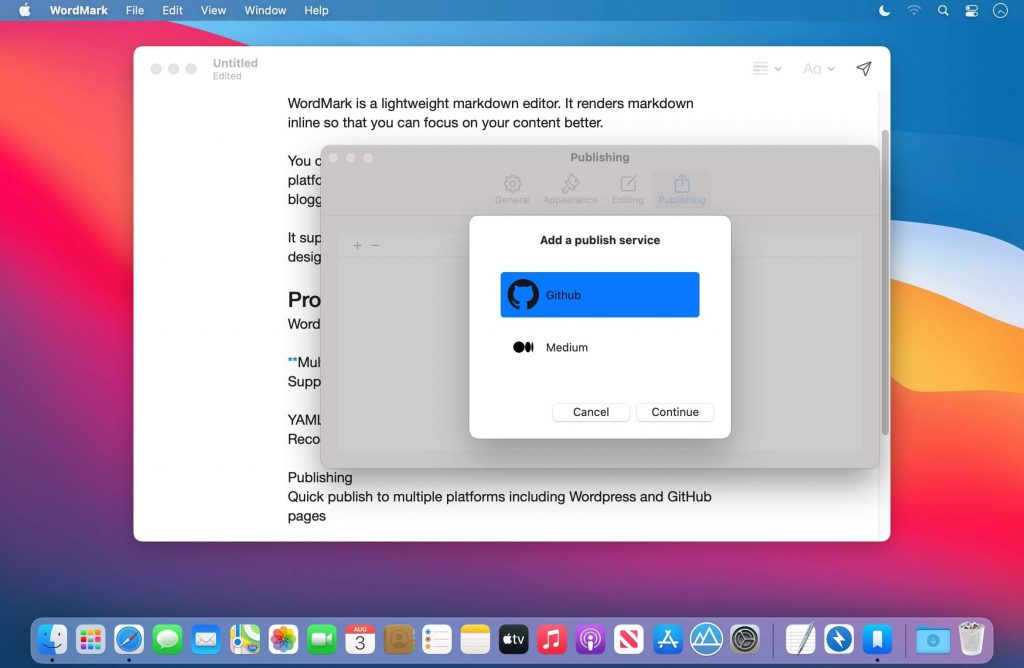Open the Edit menu
Screen dimensions: 1024x668
(173, 10)
